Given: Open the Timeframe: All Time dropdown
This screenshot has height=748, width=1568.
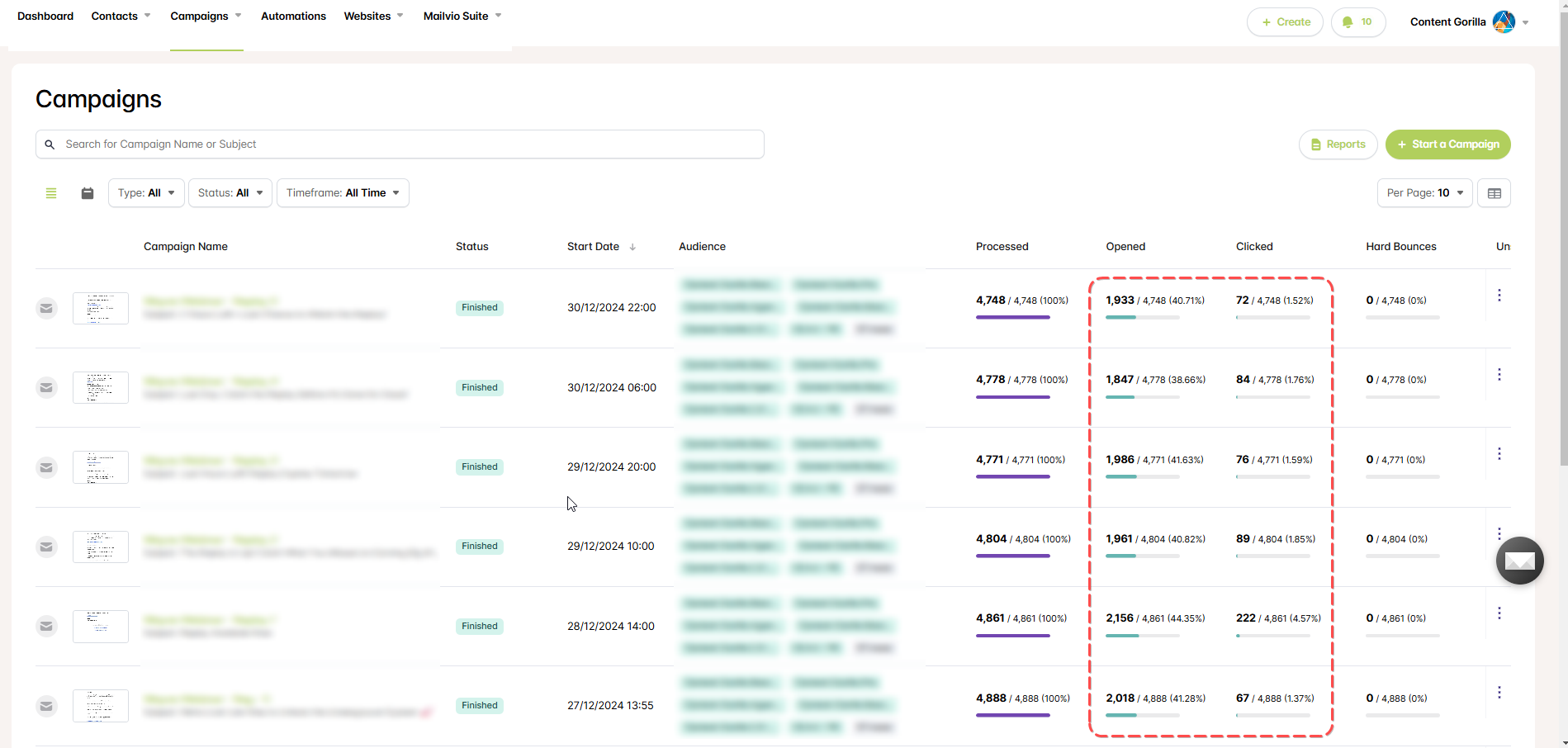Looking at the screenshot, I should pyautogui.click(x=343, y=193).
